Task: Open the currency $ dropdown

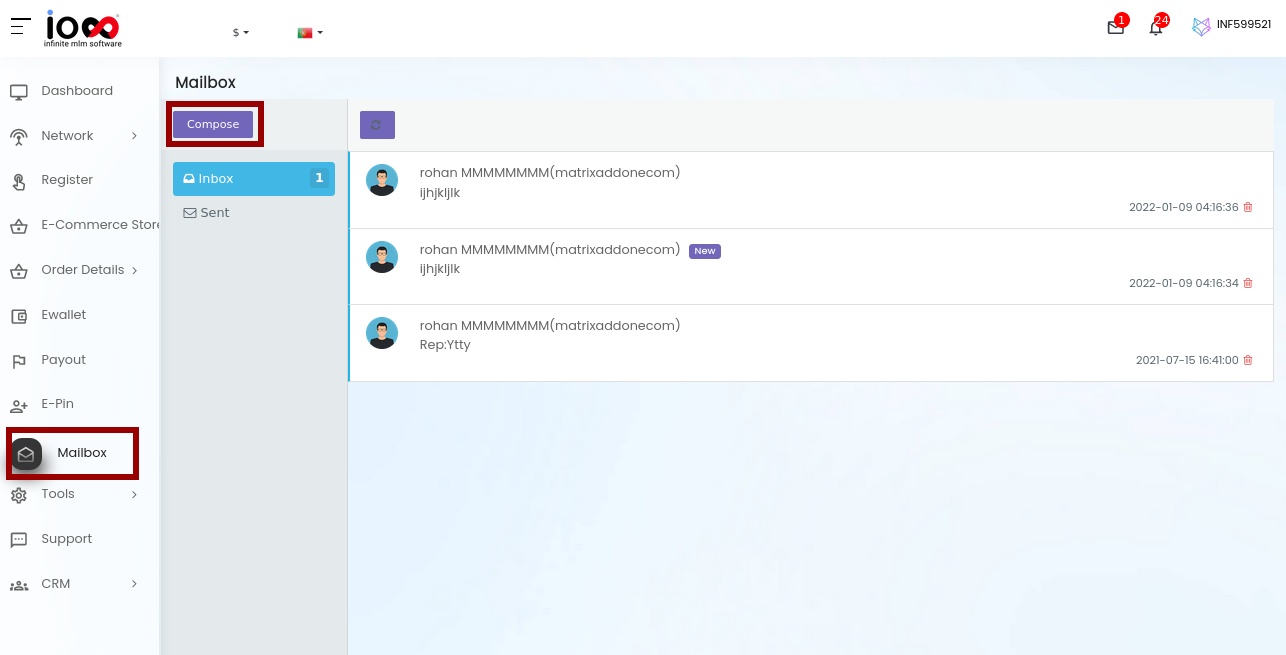Action: (241, 32)
